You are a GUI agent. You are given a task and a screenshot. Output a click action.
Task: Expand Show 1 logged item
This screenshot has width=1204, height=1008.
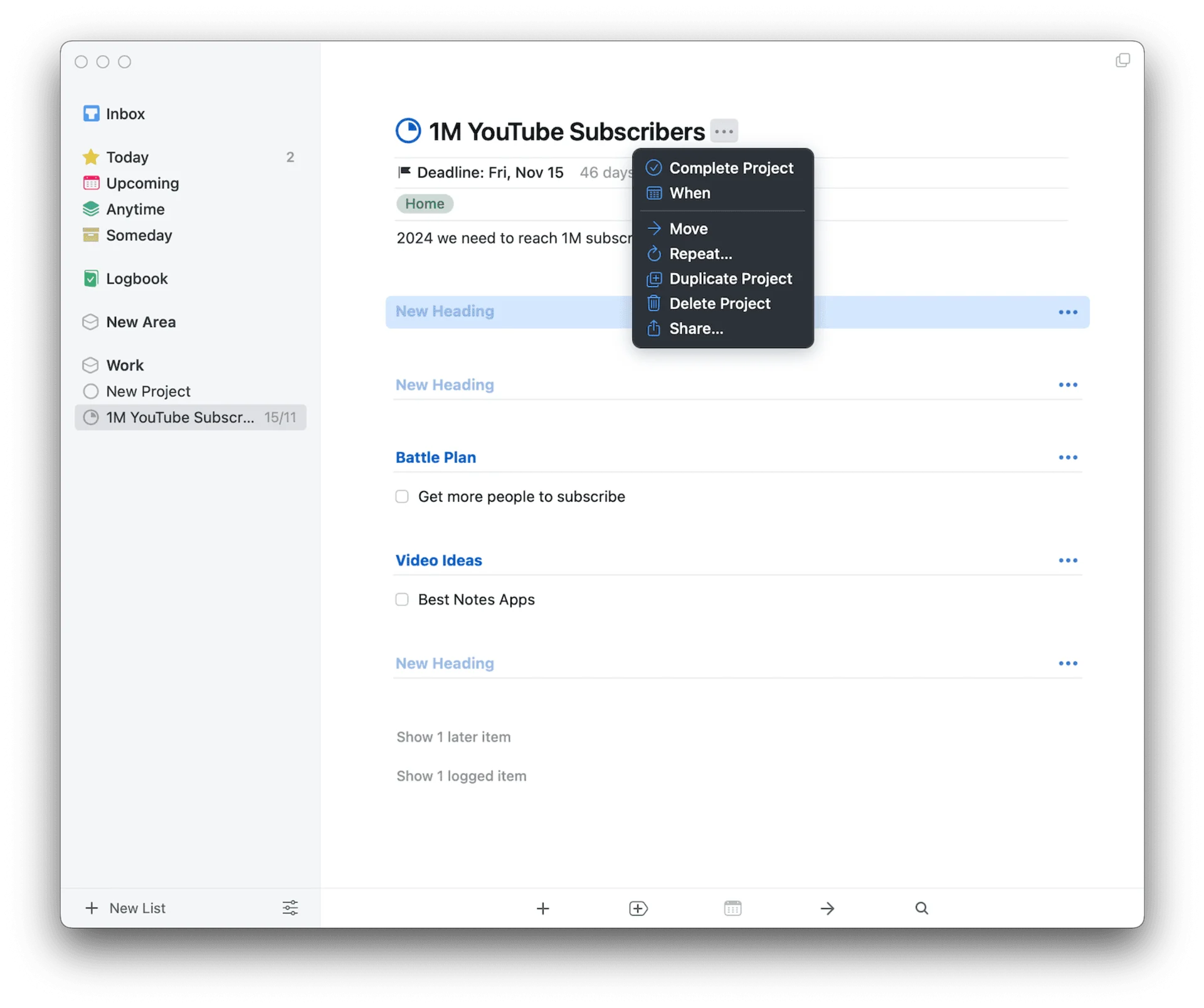(461, 775)
